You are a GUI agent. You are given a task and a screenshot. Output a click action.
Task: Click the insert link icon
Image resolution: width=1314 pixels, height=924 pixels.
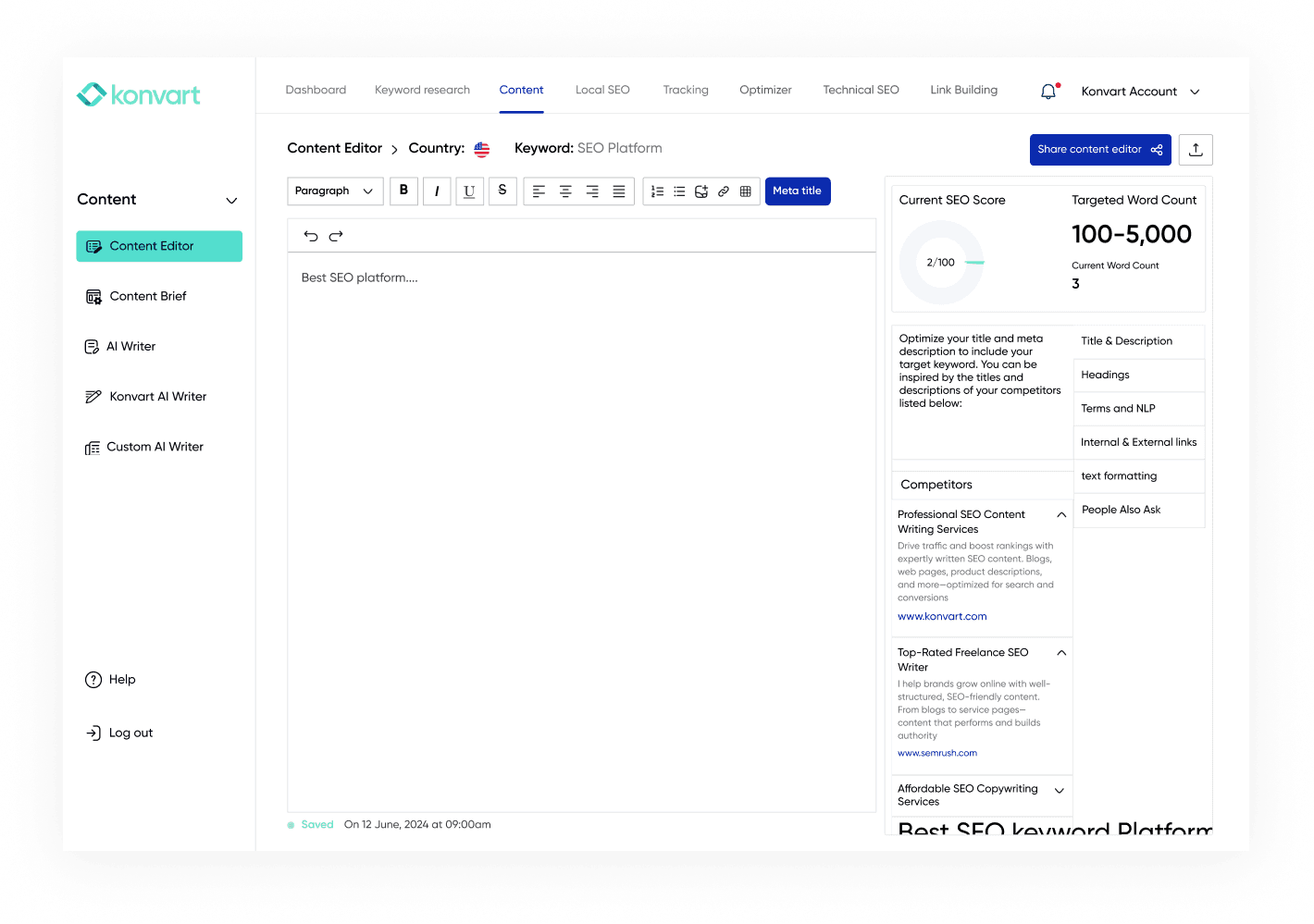(724, 191)
